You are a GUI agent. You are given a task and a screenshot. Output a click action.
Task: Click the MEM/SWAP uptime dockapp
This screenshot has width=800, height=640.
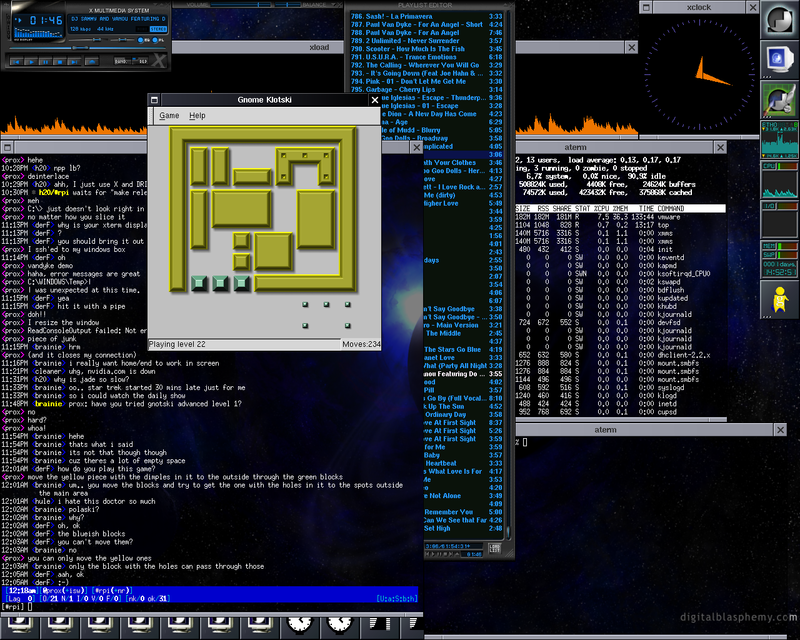click(780, 259)
